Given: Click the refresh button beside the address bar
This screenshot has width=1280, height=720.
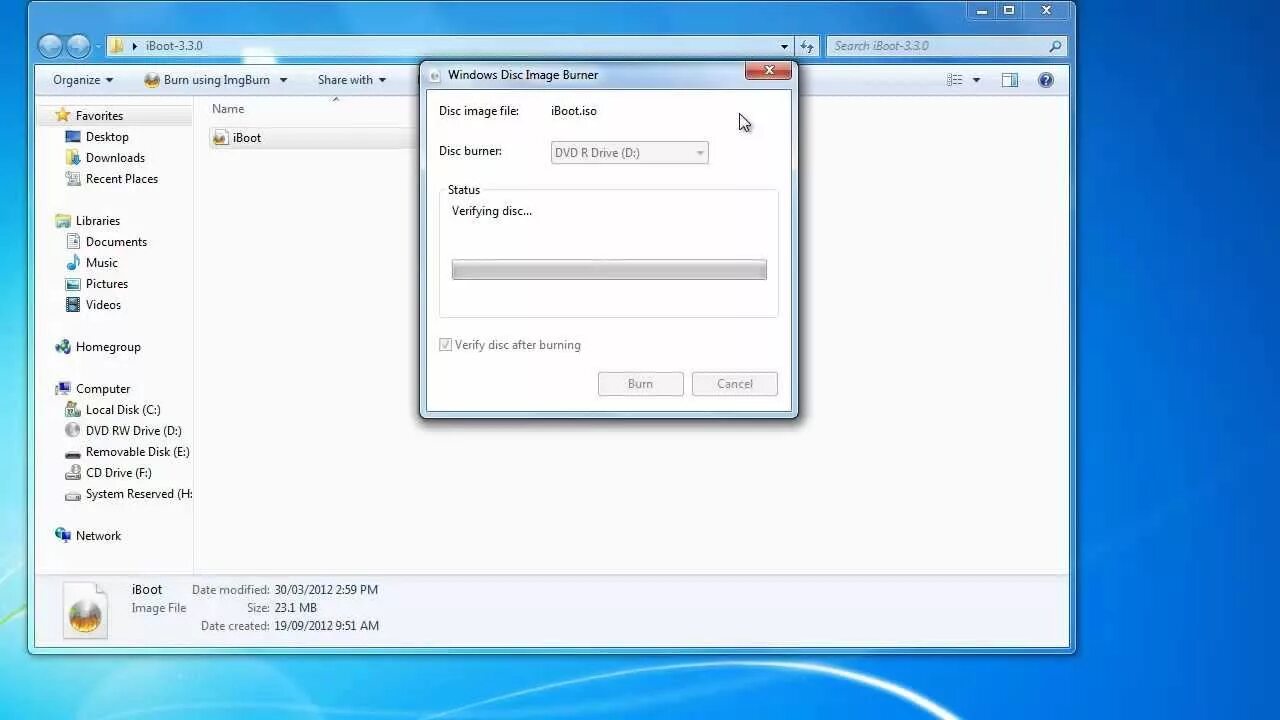Looking at the screenshot, I should pyautogui.click(x=808, y=46).
